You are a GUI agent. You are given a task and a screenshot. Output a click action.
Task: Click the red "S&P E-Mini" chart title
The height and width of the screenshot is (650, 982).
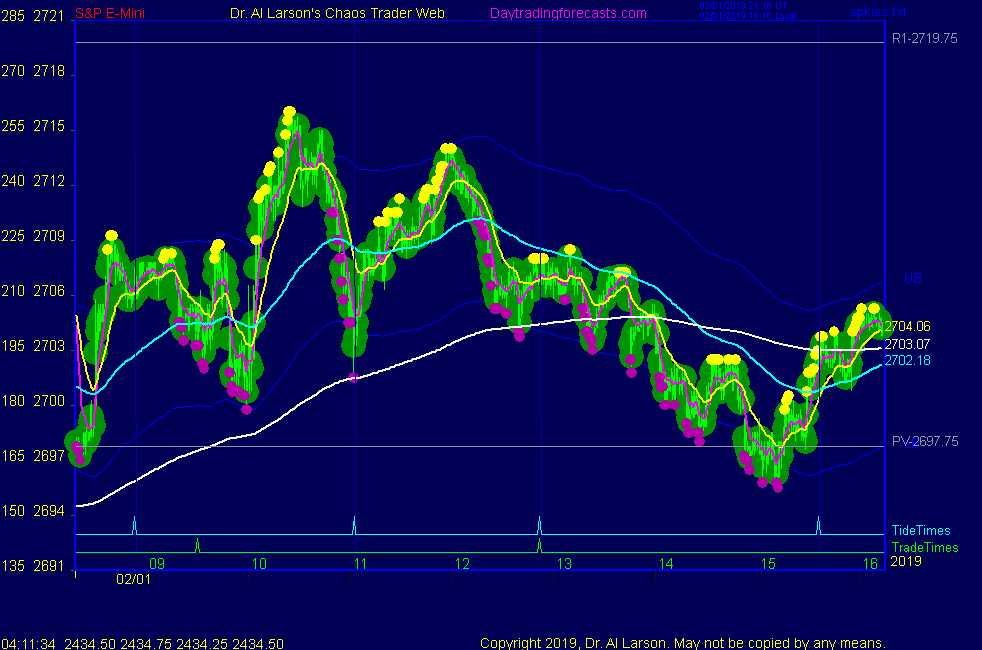[x=110, y=13]
